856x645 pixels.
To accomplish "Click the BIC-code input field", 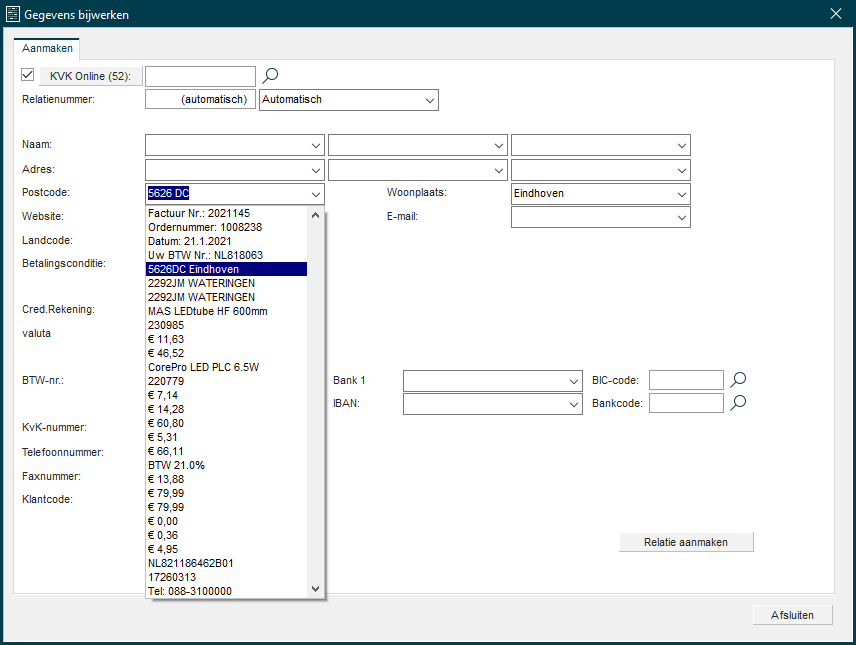I will (686, 380).
